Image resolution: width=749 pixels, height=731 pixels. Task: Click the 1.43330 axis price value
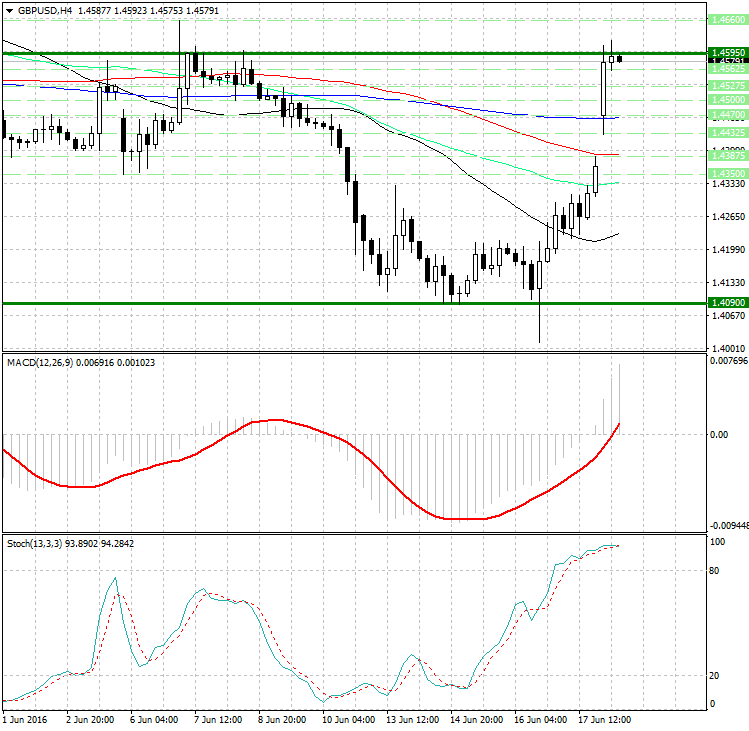[728, 183]
